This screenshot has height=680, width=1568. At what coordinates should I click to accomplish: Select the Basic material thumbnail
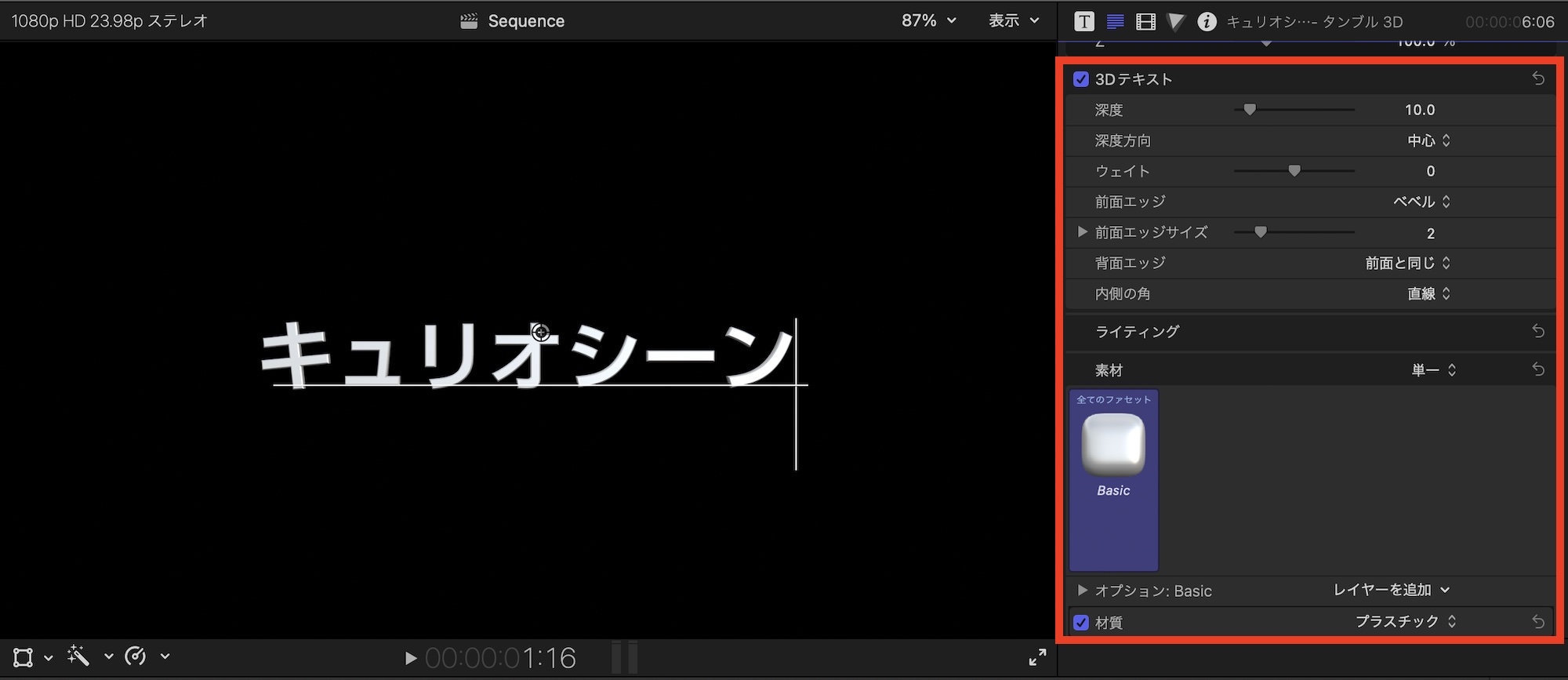[1113, 479]
